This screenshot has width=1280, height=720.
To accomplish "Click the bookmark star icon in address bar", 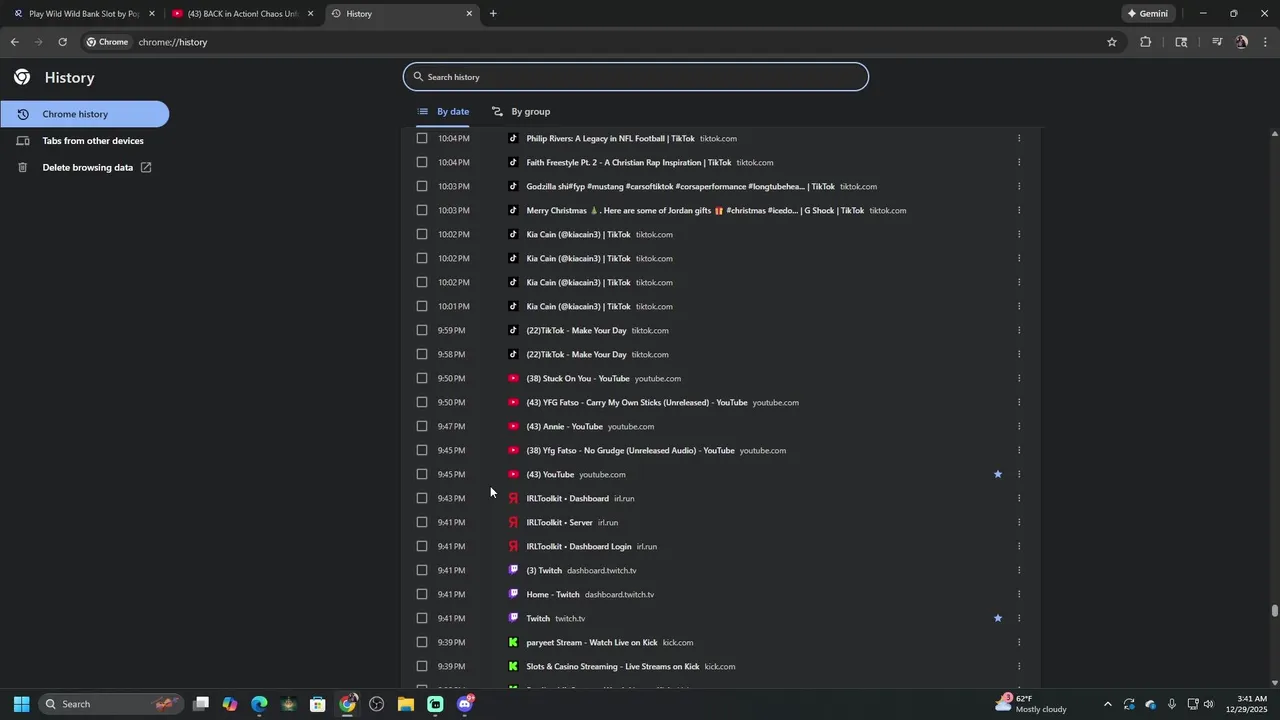I will point(1111,42).
